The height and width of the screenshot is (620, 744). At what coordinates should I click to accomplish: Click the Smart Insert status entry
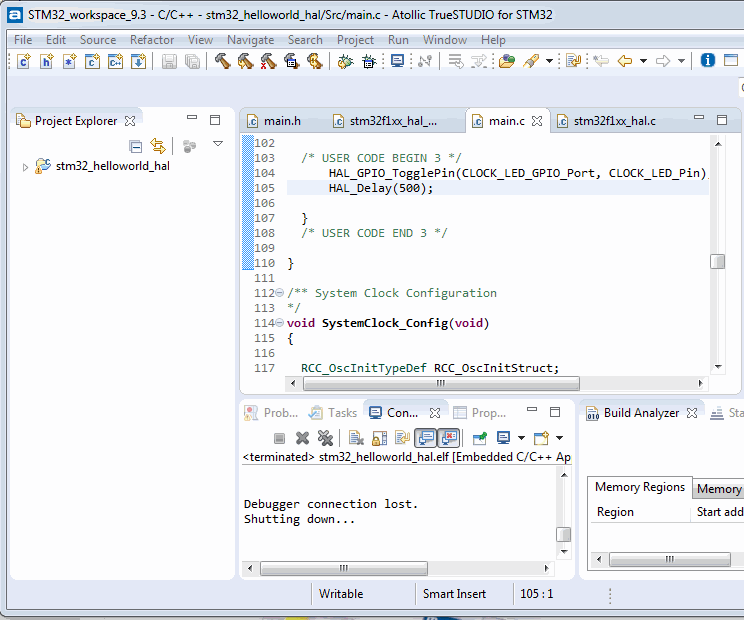454,594
